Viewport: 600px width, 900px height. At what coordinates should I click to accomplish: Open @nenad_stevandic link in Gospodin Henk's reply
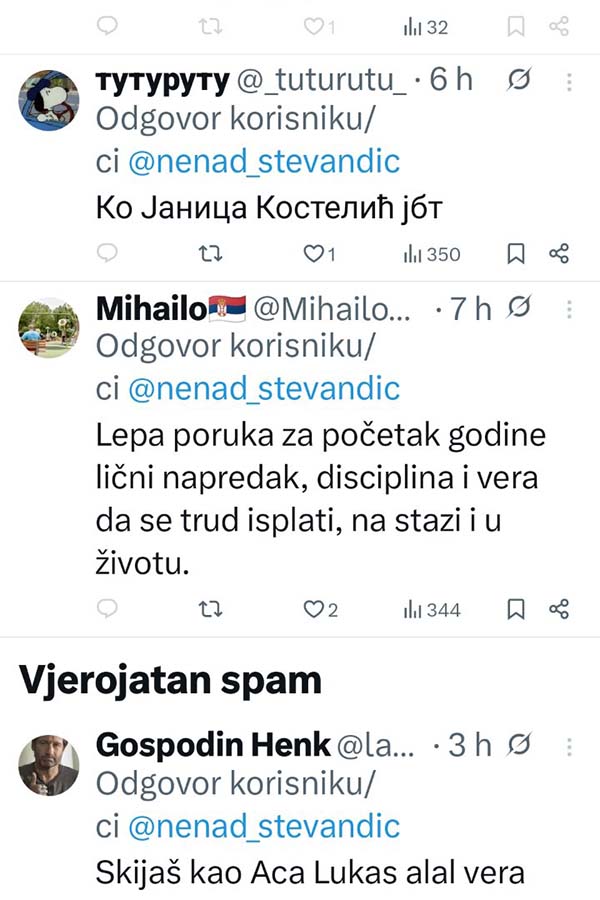[x=263, y=827]
